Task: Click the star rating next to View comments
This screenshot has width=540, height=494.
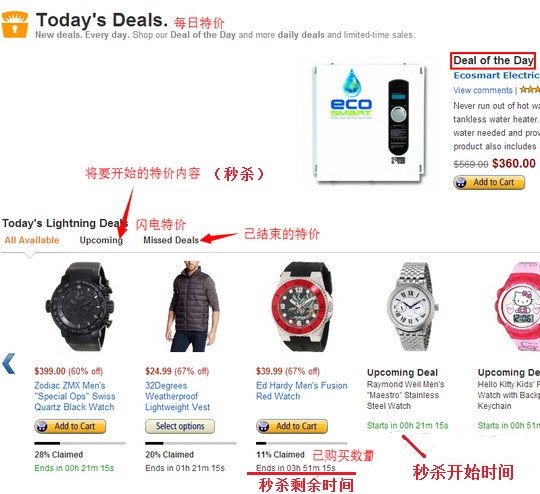Action: click(x=530, y=90)
